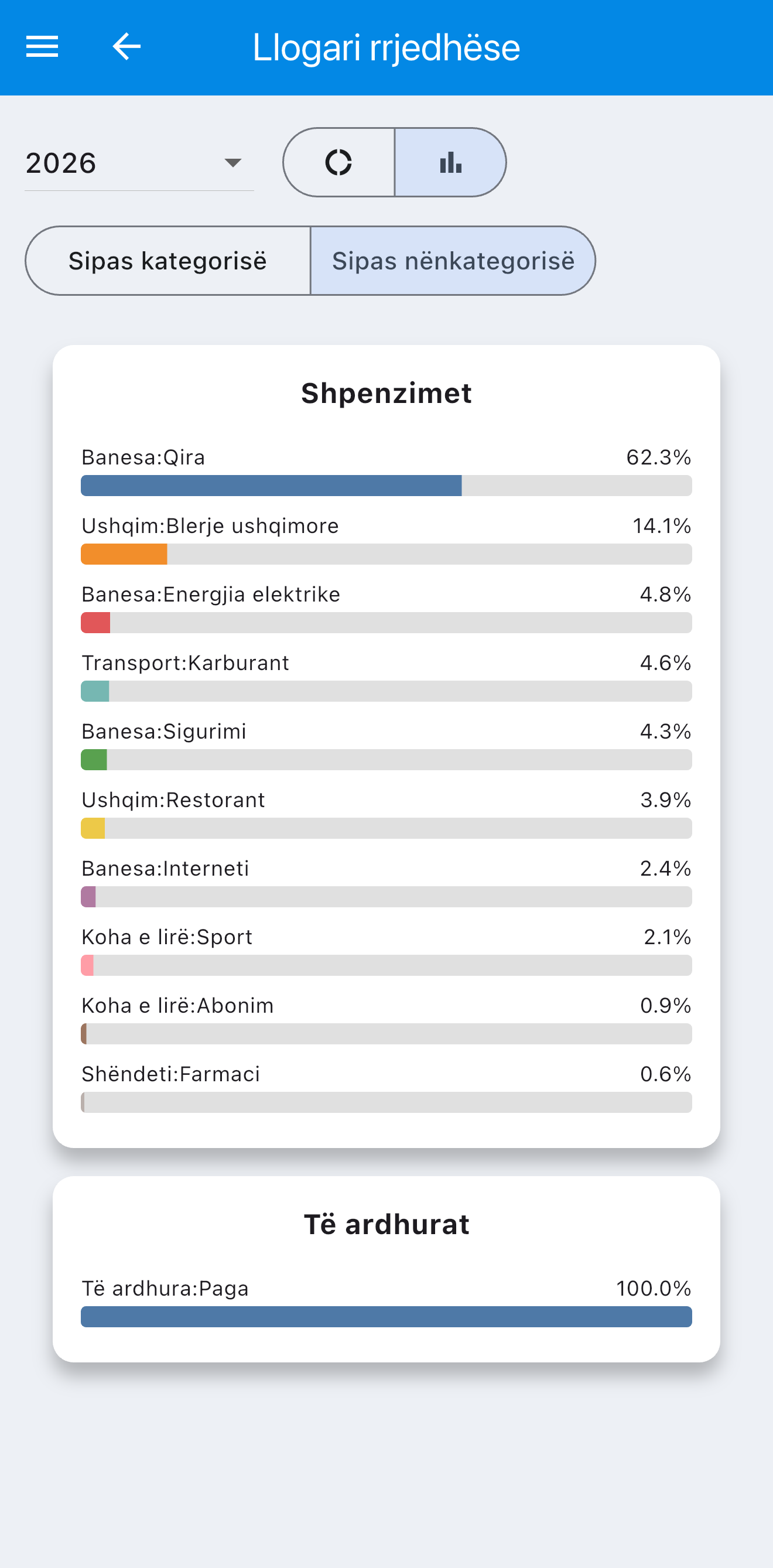Click the Banesa:Qira progress bar
Viewport: 773px width, 1568px height.
pos(386,486)
